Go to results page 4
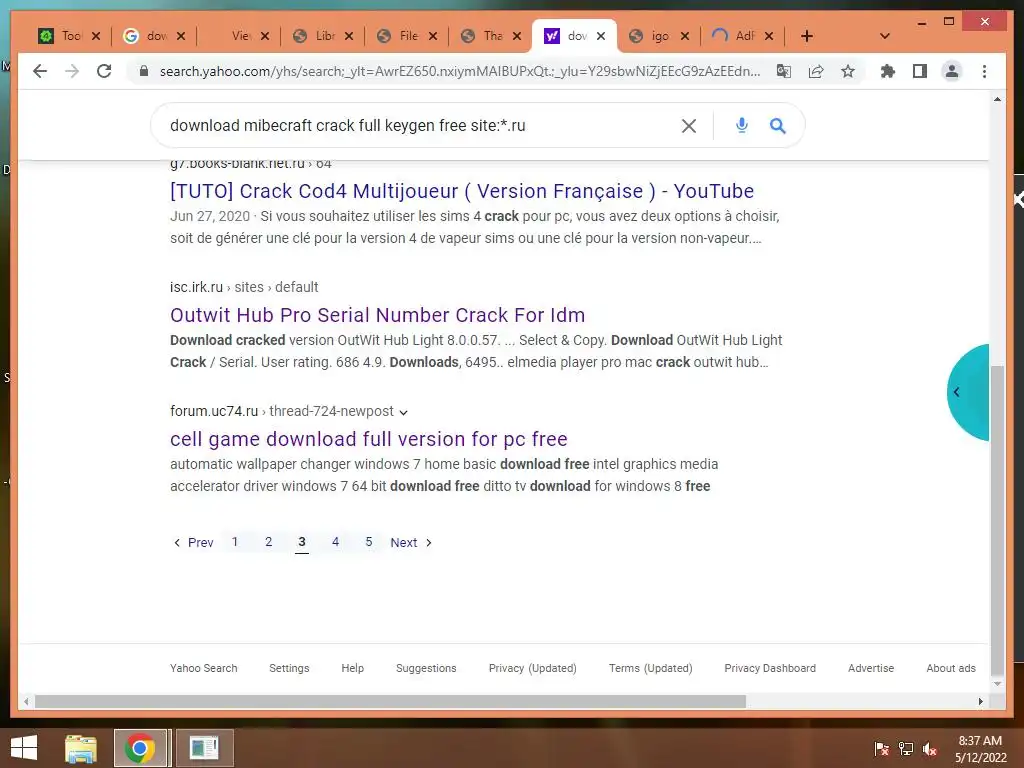 335,542
